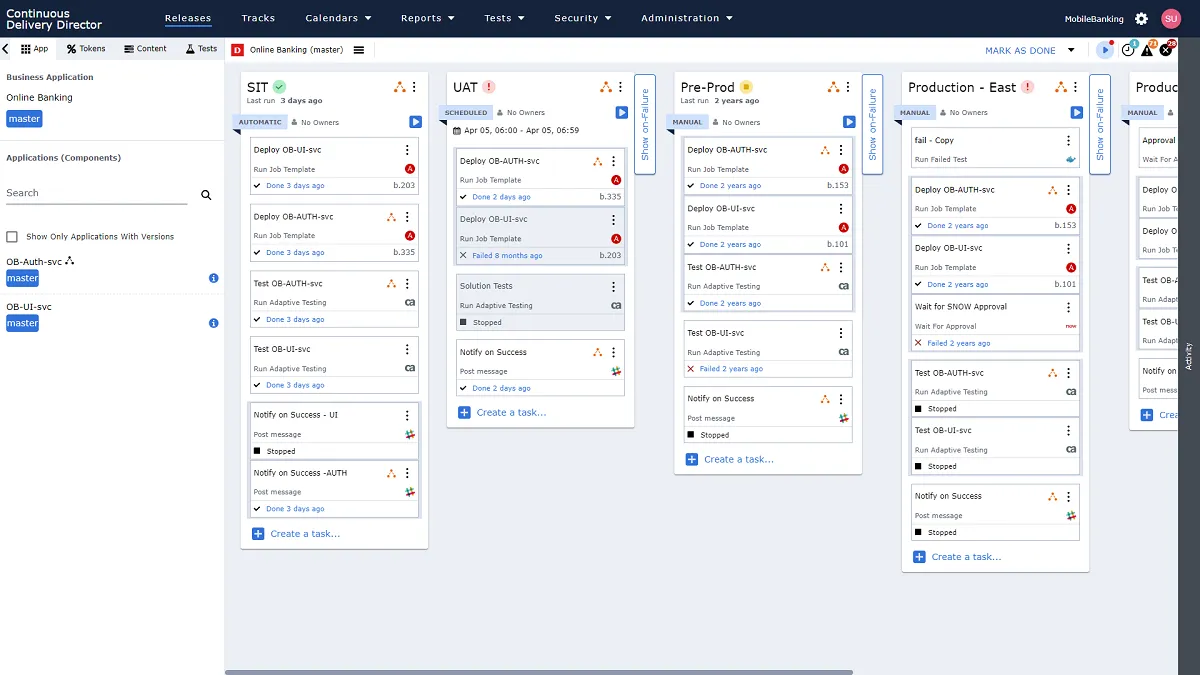Click the green success status icon beside SIT
The height and width of the screenshot is (675, 1200).
(x=280, y=87)
